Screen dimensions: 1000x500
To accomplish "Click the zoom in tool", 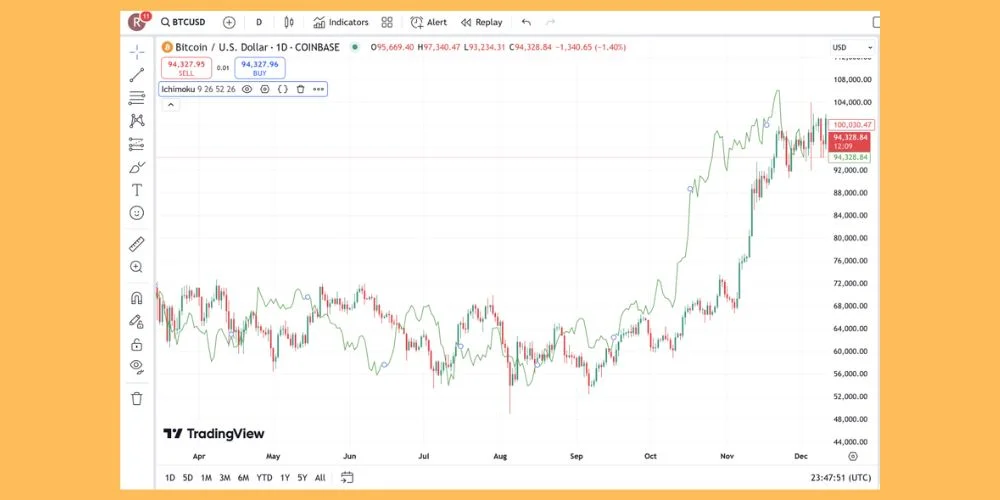I will (x=137, y=267).
